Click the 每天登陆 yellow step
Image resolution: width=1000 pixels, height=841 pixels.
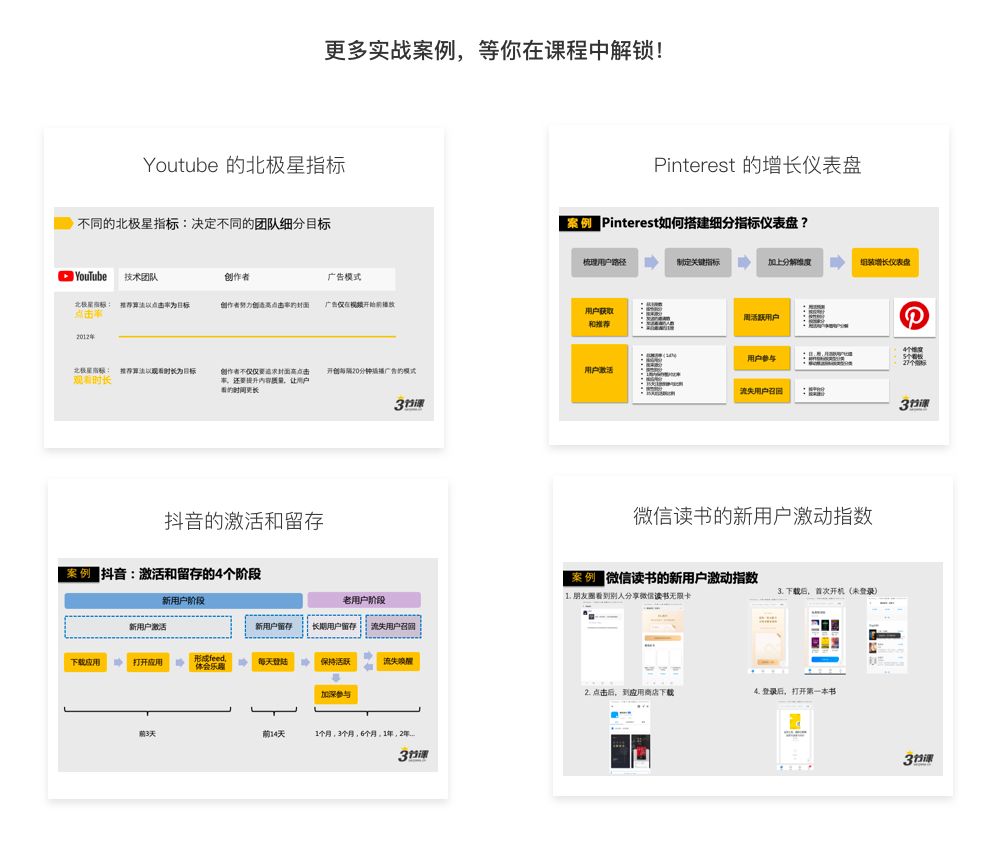coord(273,662)
